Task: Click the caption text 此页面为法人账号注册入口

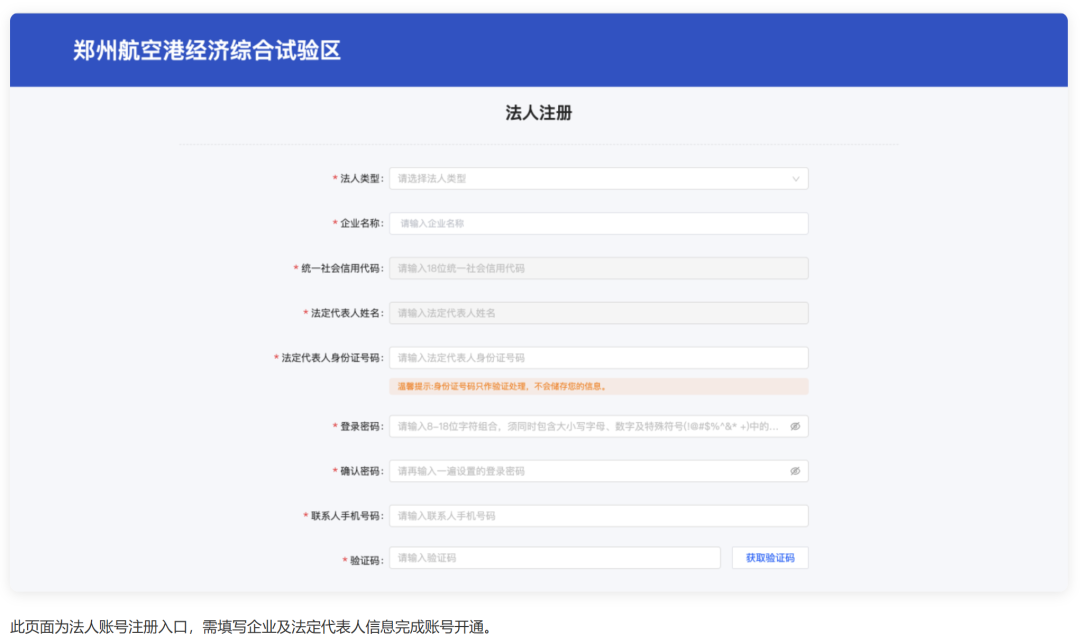Action: pyautogui.click(x=98, y=627)
